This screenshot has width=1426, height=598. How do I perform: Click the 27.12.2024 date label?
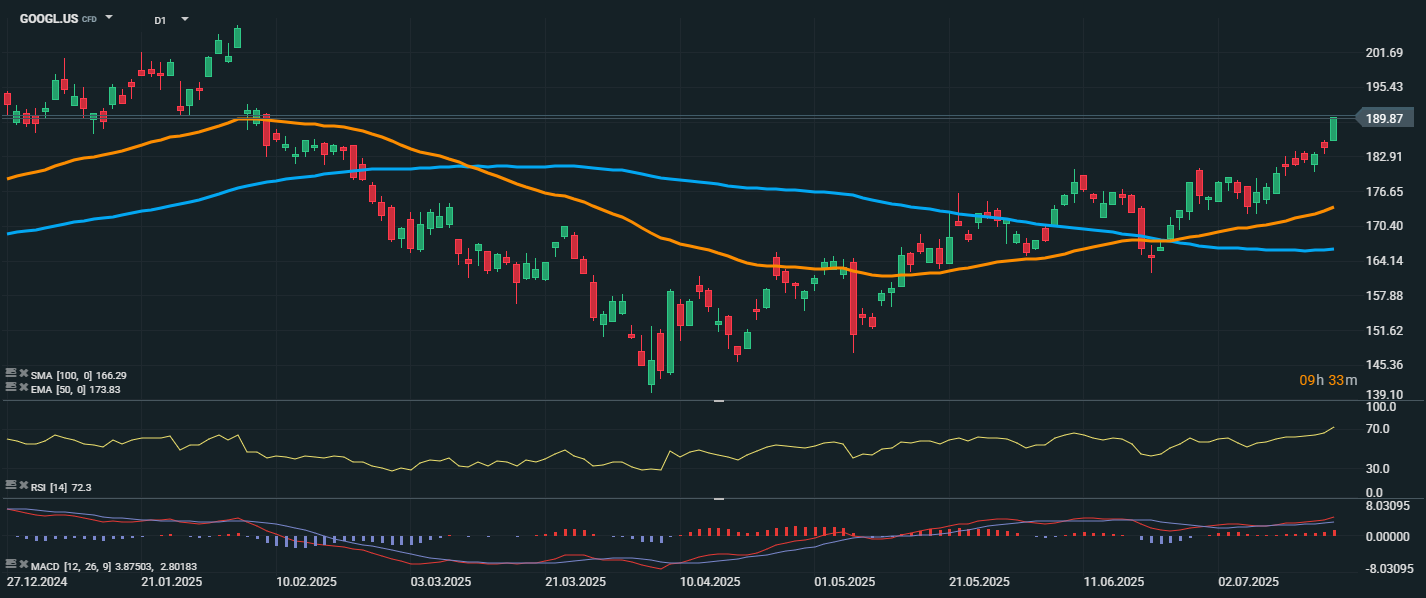tap(35, 581)
